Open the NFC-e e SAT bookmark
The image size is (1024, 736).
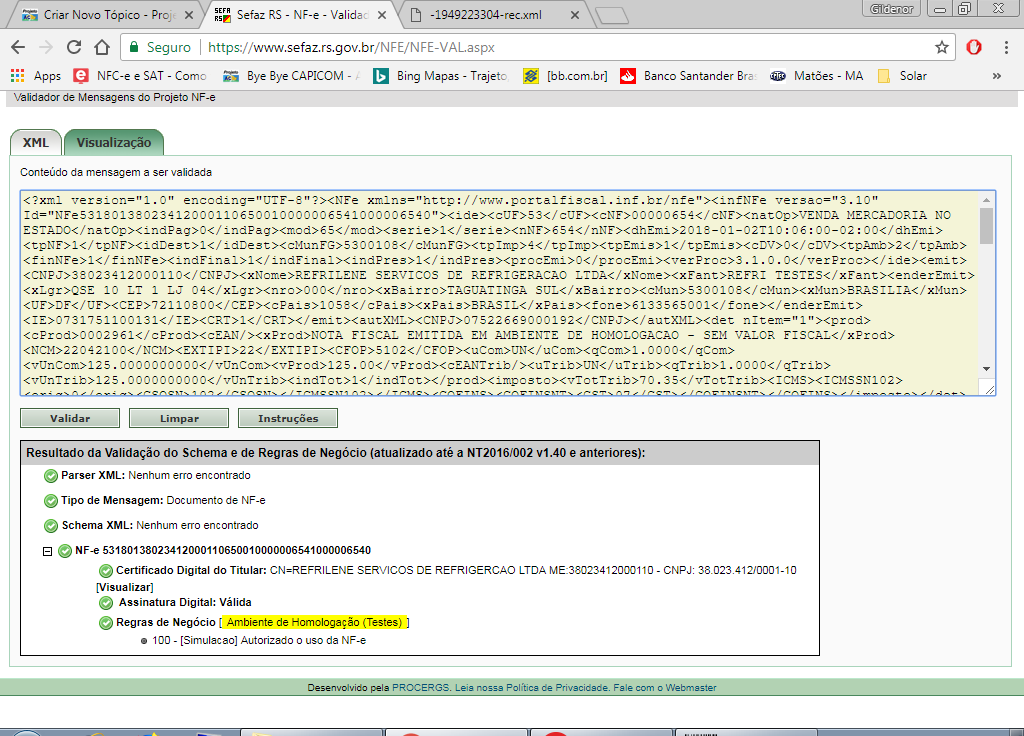[x=140, y=76]
